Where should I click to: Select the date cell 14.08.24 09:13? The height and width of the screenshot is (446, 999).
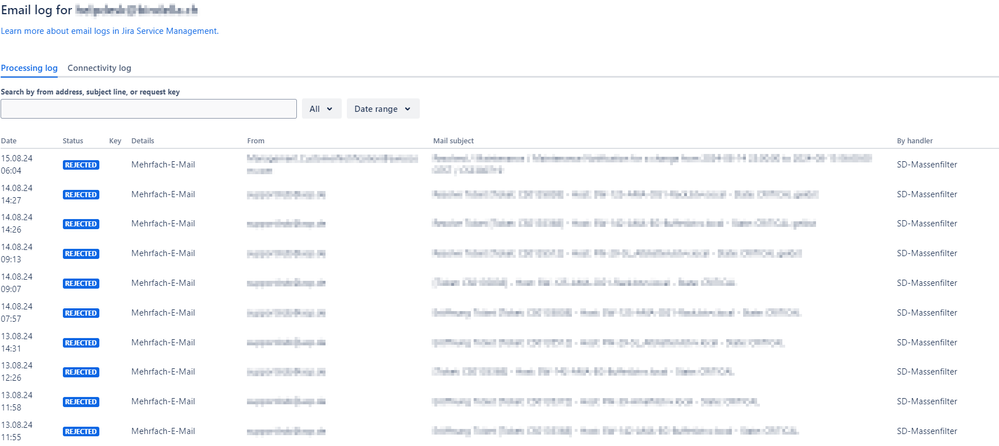pyautogui.click(x=16, y=253)
